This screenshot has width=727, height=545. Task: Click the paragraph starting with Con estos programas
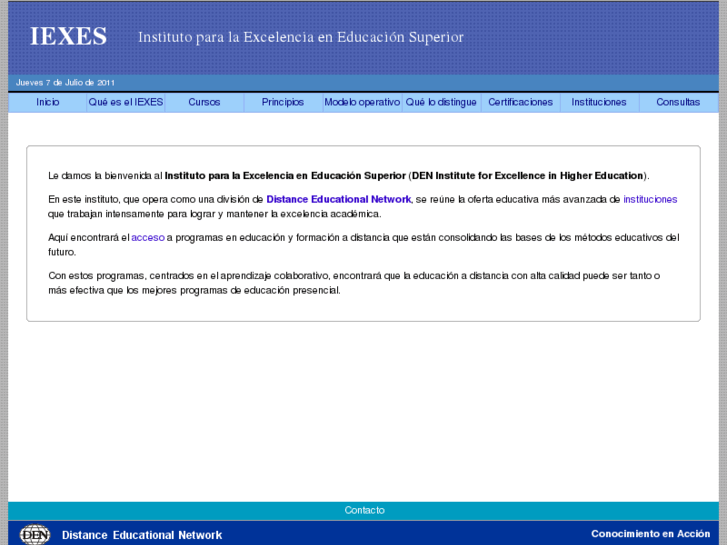(354, 283)
